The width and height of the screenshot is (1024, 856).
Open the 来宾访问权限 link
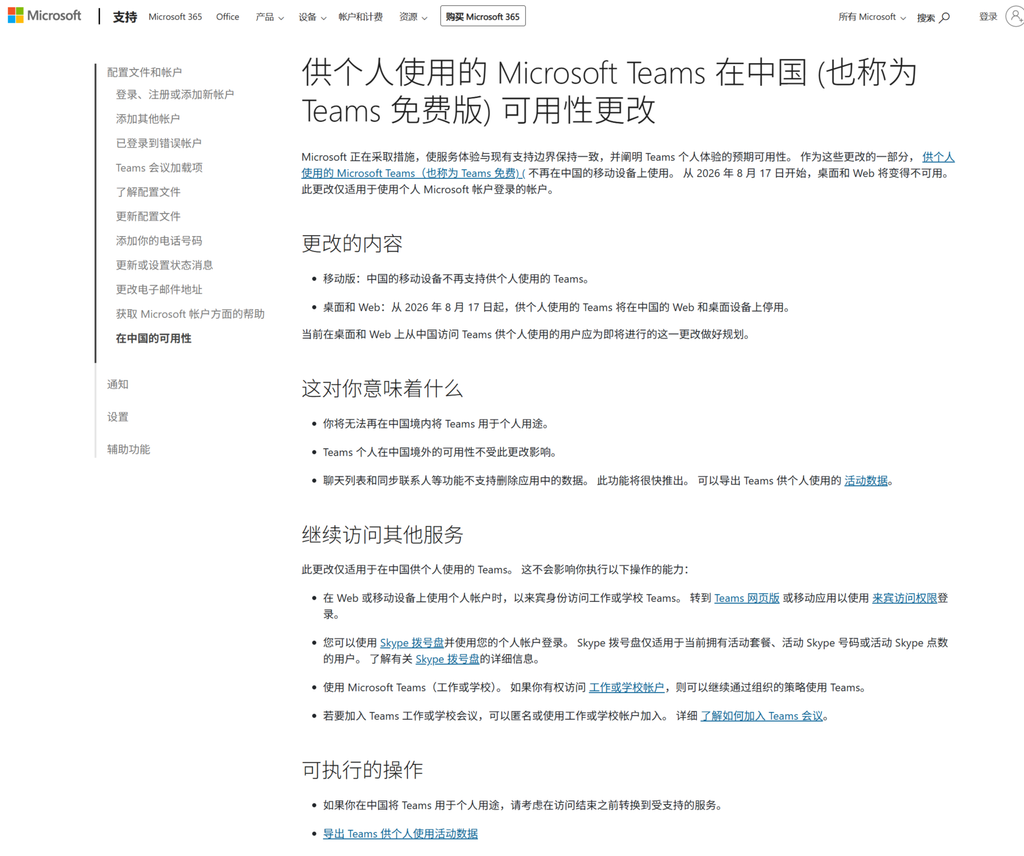pos(904,598)
